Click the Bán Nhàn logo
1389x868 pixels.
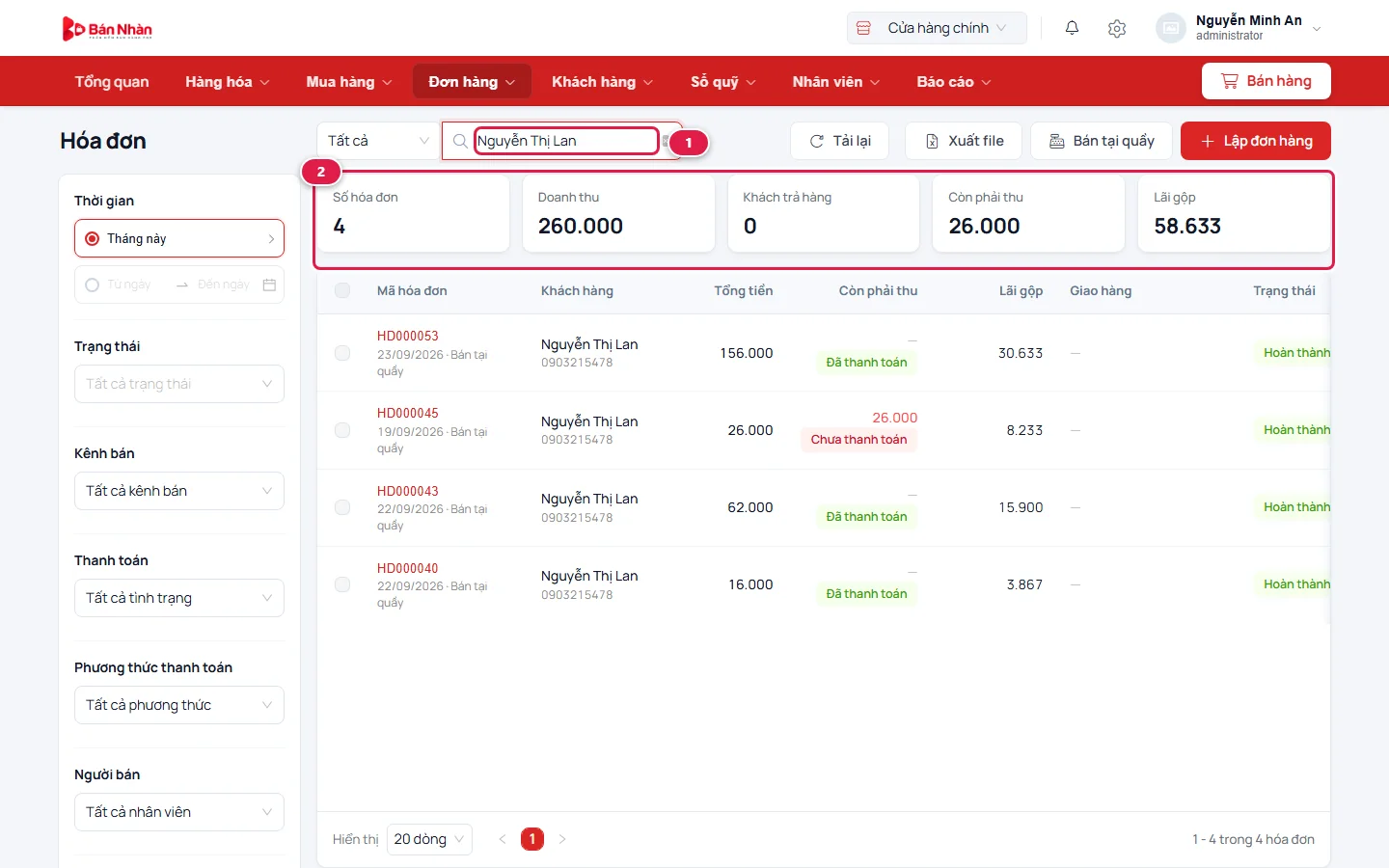[x=107, y=29]
